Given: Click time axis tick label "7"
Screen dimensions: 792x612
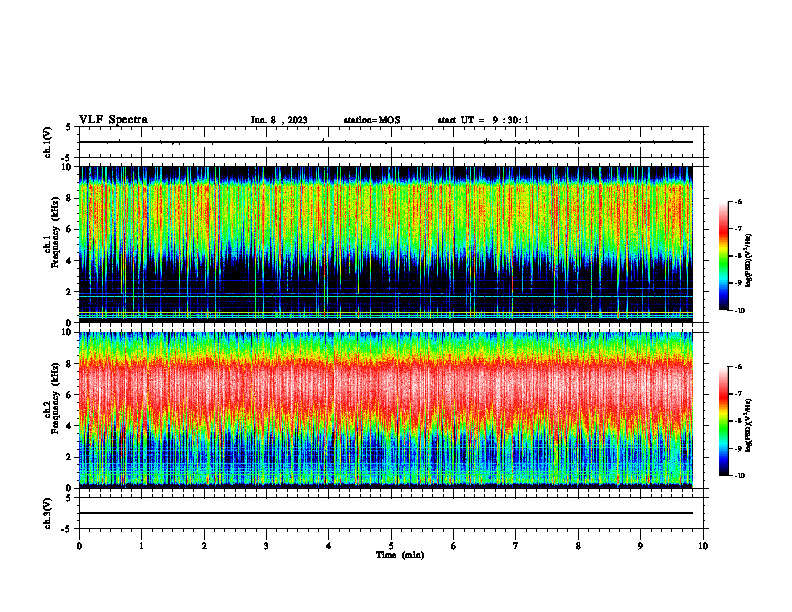Looking at the screenshot, I should [x=516, y=546].
